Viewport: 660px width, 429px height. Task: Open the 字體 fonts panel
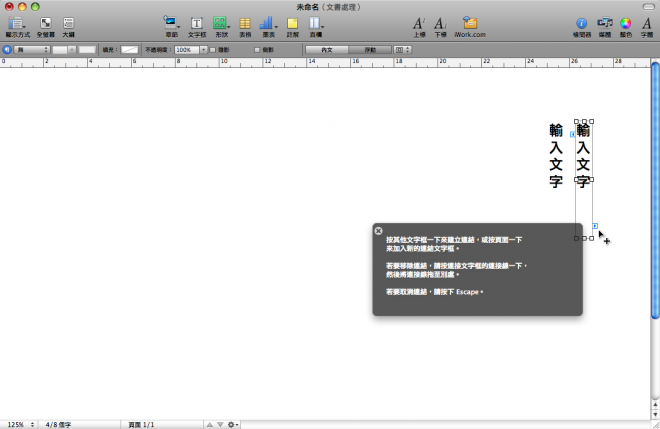click(646, 23)
